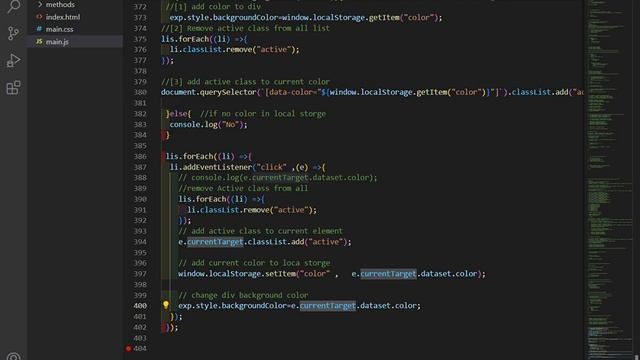640x360 pixels.
Task: Click the comment '//[2] Remove active class from all list'
Action: point(245,28)
